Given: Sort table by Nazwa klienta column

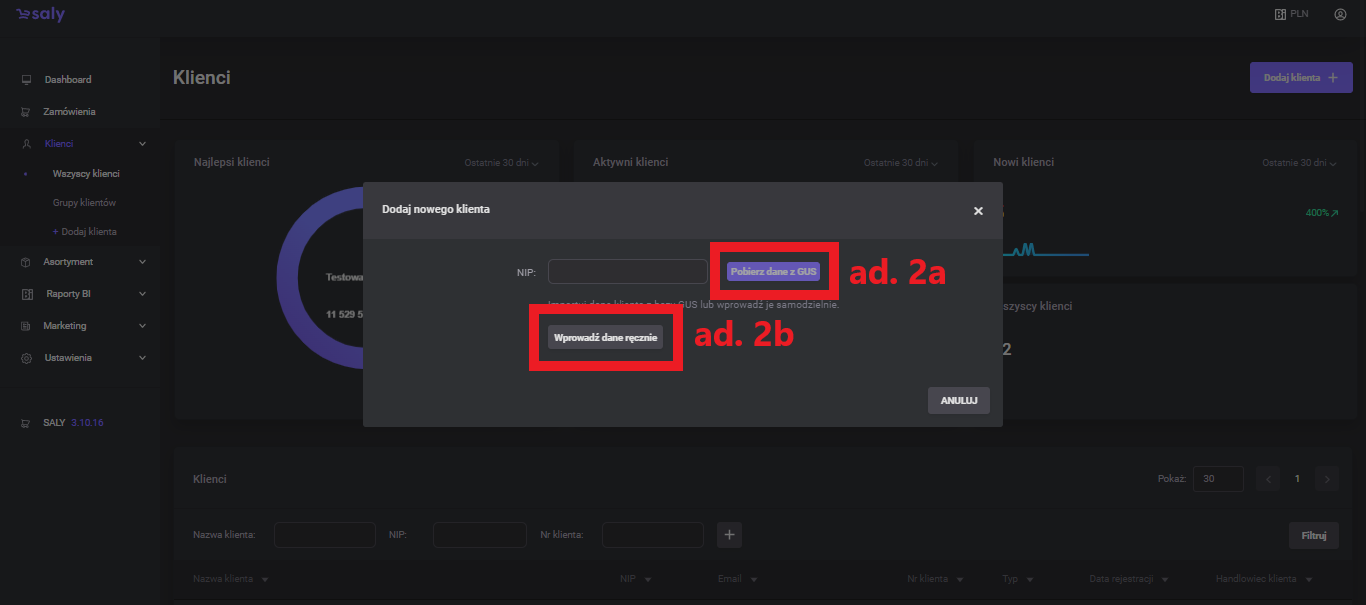Looking at the screenshot, I should [x=231, y=579].
